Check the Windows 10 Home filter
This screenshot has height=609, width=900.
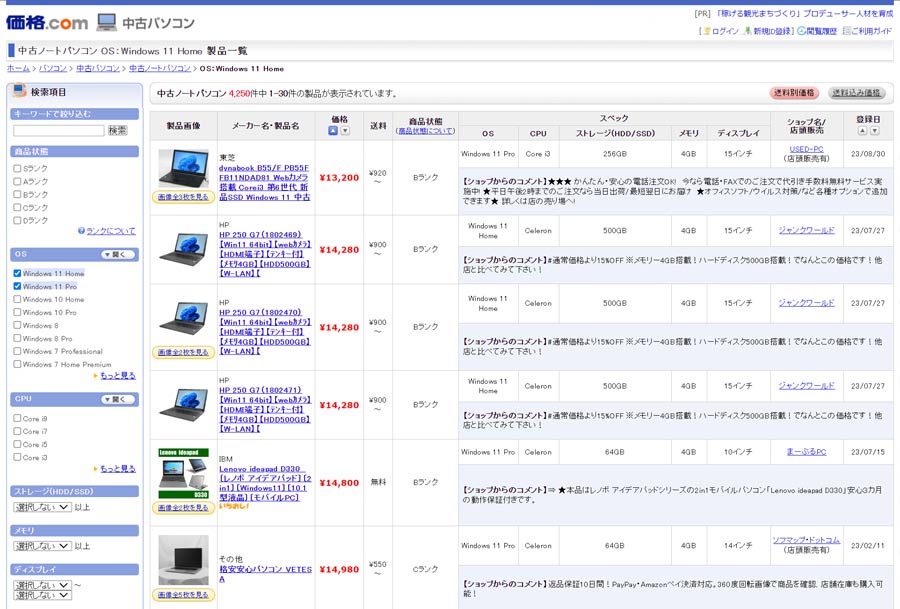point(17,299)
